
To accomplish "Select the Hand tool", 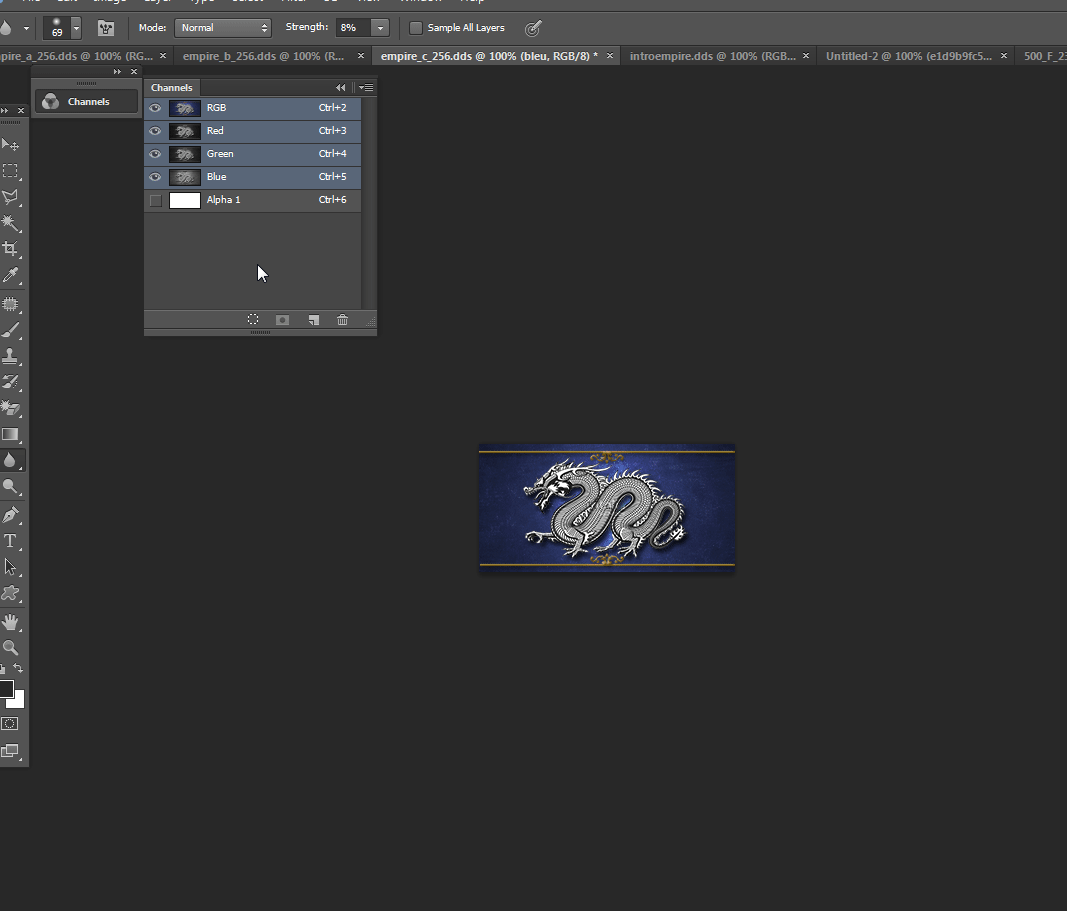I will click(10, 622).
